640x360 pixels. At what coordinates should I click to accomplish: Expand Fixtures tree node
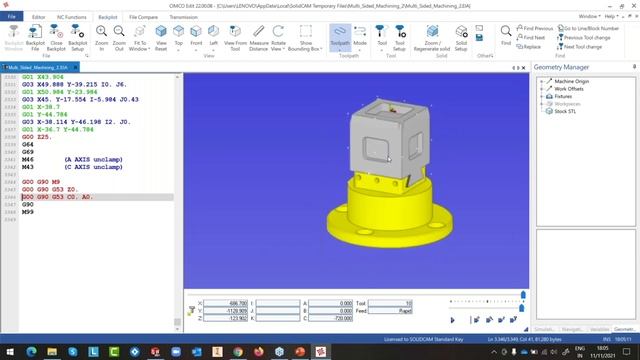pyautogui.click(x=542, y=96)
